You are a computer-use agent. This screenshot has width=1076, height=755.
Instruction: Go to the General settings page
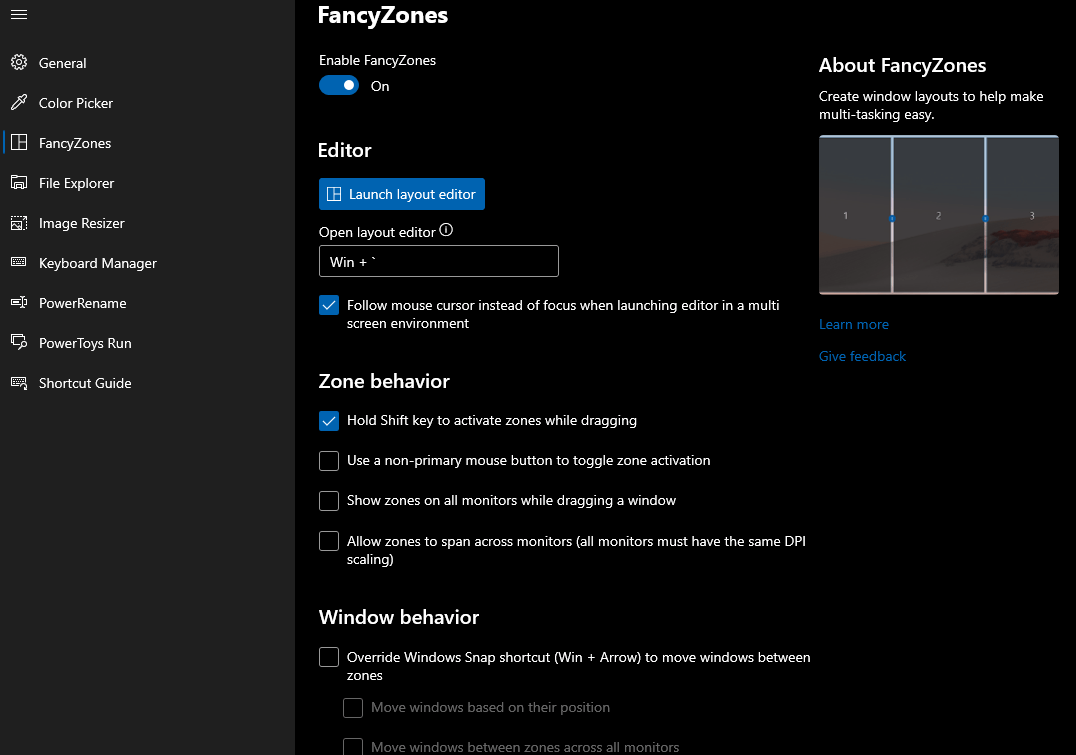(x=18, y=62)
